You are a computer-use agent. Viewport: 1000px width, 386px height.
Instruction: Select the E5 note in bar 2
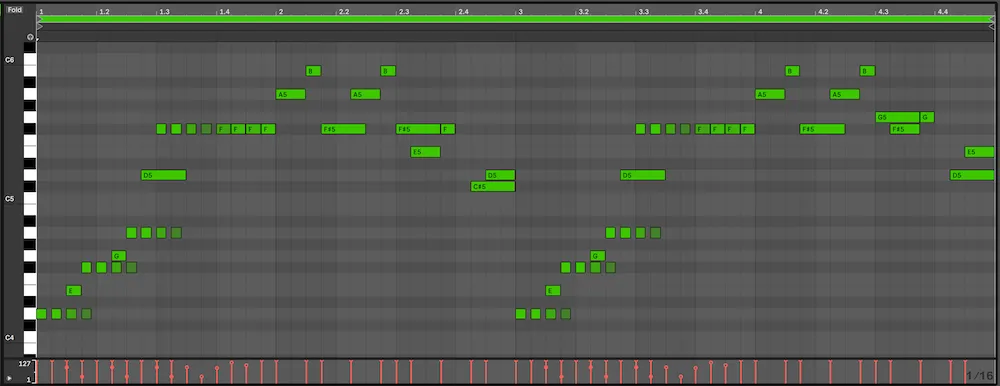[425, 152]
